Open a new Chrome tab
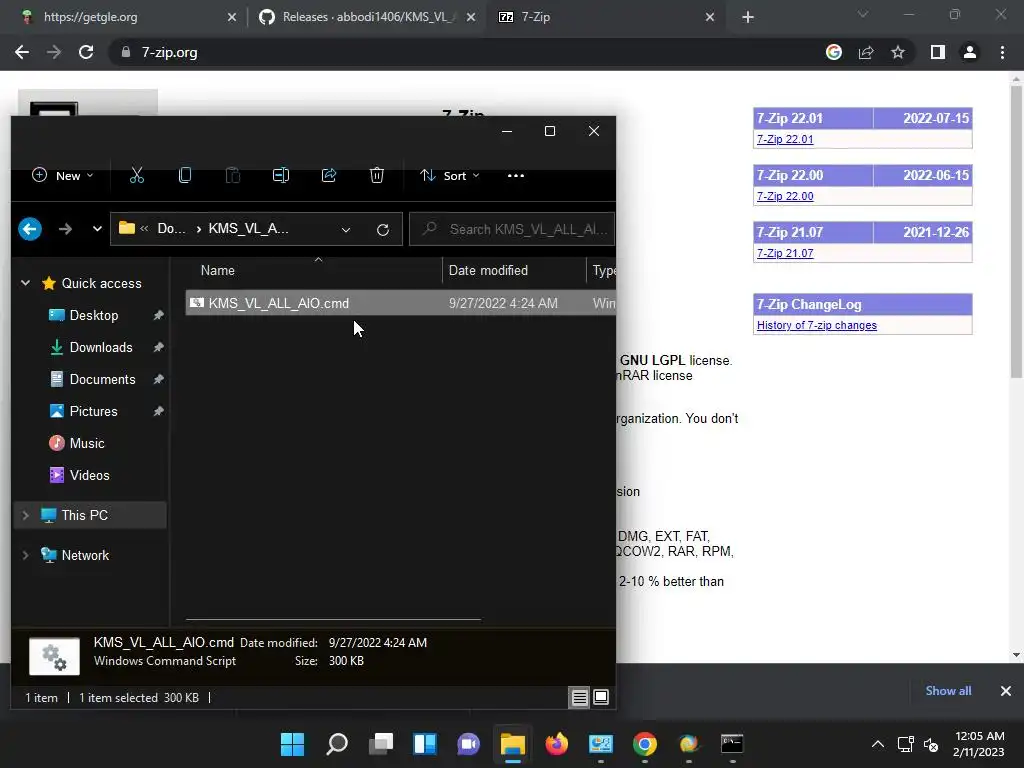Image resolution: width=1024 pixels, height=768 pixels. [x=748, y=18]
